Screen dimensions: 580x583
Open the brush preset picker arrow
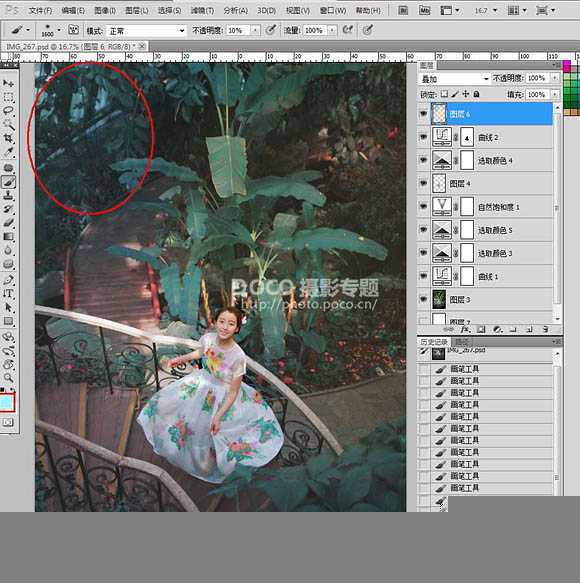pyautogui.click(x=59, y=30)
